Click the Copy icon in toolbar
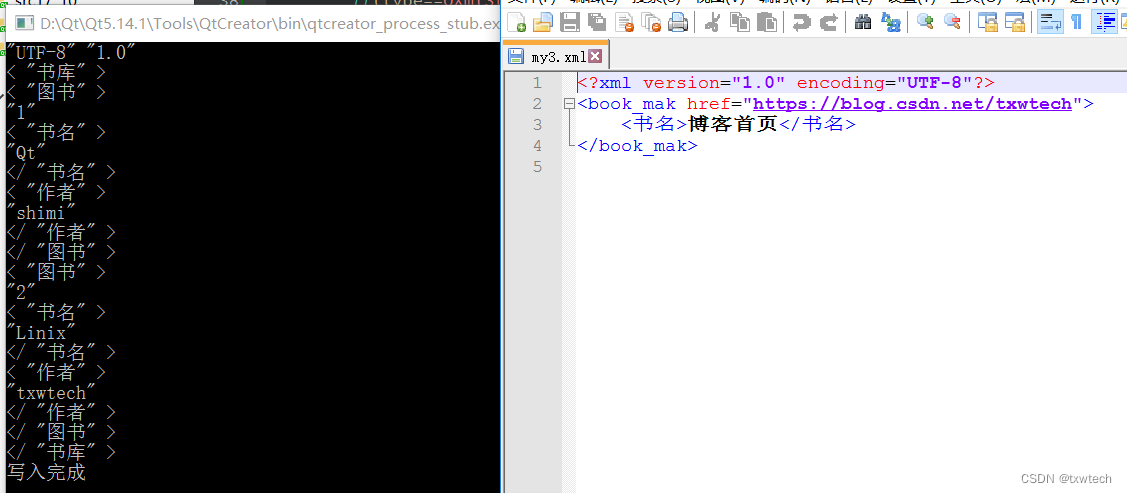Screen dimensions: 1127x493 (x=740, y=22)
